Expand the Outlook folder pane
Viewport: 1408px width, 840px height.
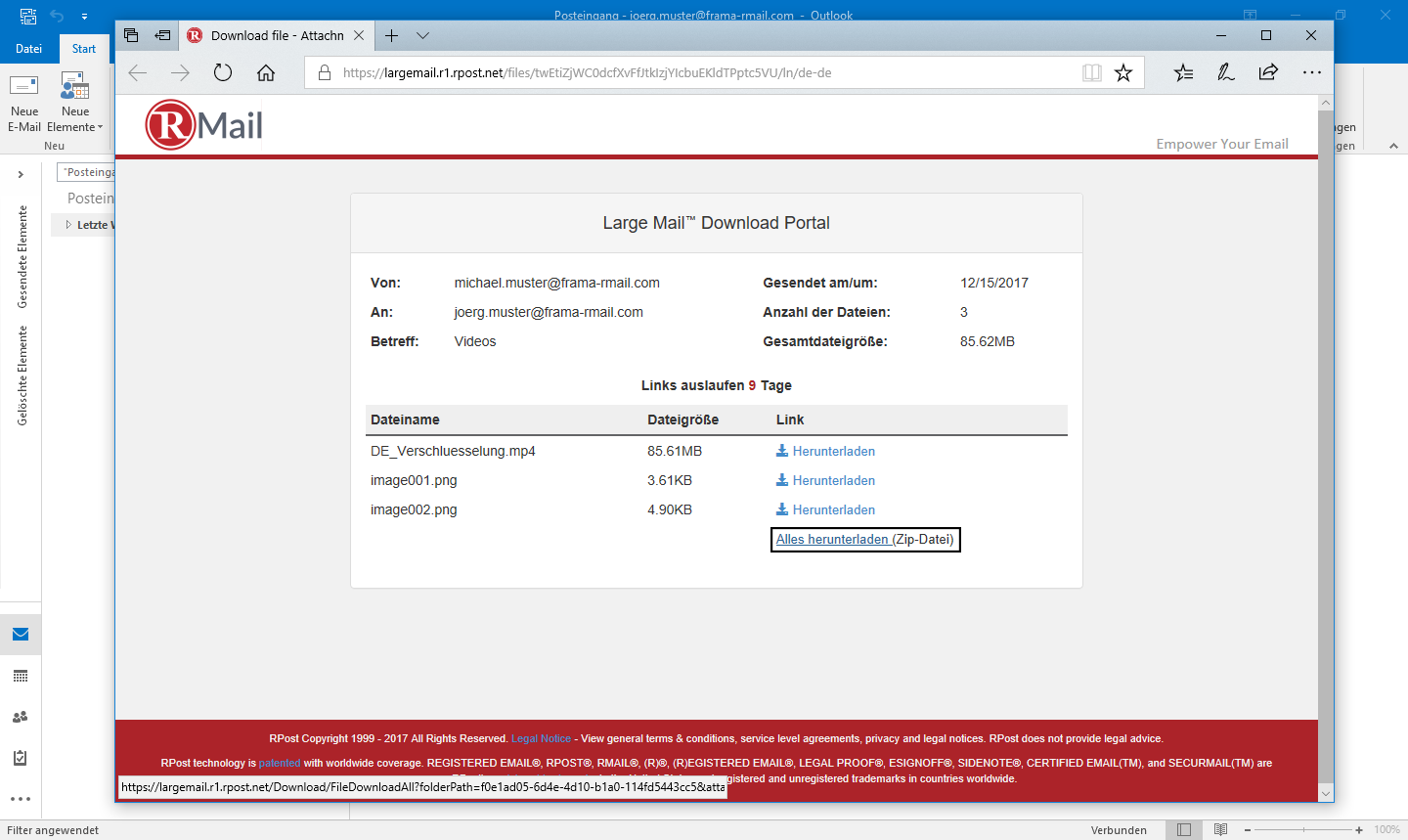pyautogui.click(x=21, y=174)
